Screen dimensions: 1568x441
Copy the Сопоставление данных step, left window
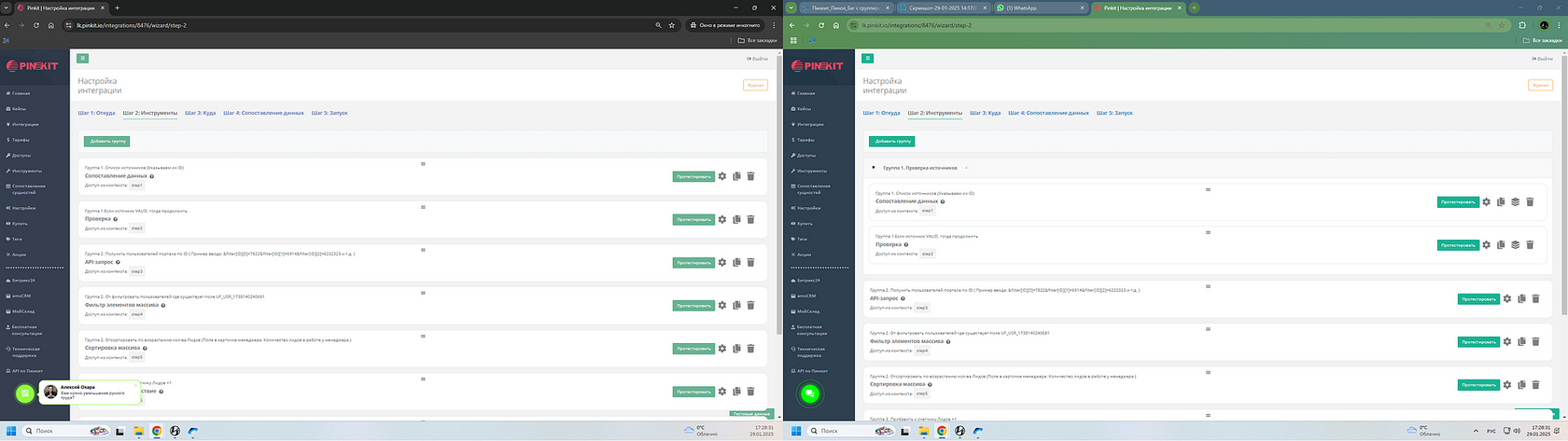click(x=736, y=176)
